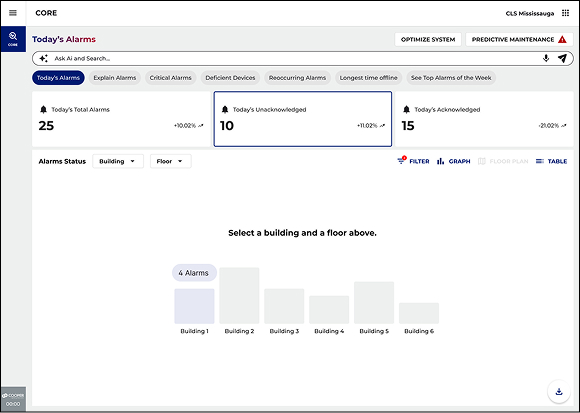
Task: Click the CORE title in header
Action: (46, 13)
